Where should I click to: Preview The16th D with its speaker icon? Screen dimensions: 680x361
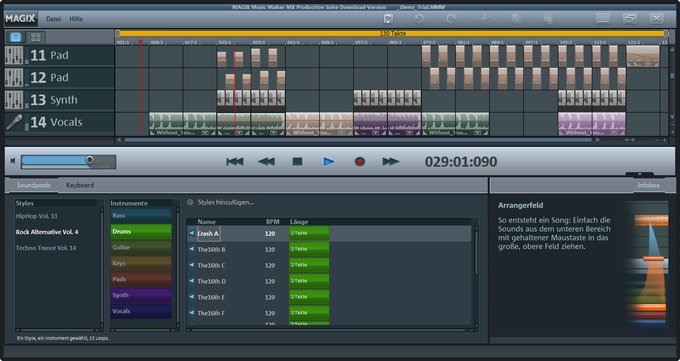click(x=192, y=281)
